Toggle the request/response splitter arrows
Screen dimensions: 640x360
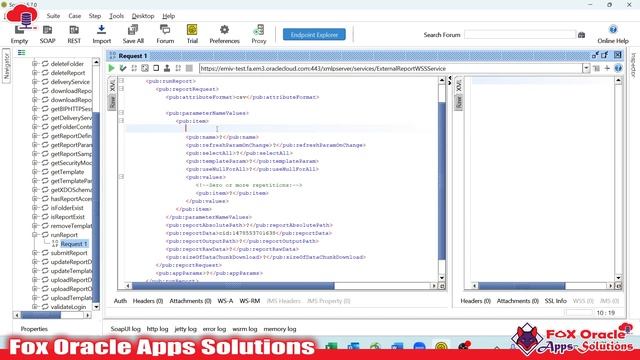[450, 80]
